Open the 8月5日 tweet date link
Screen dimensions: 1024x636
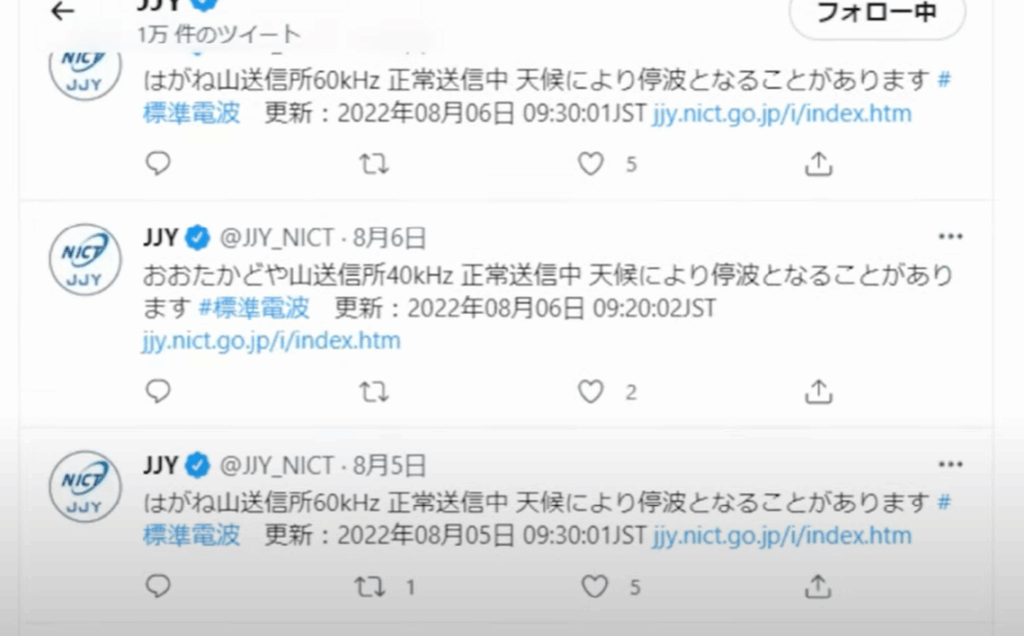[389, 466]
